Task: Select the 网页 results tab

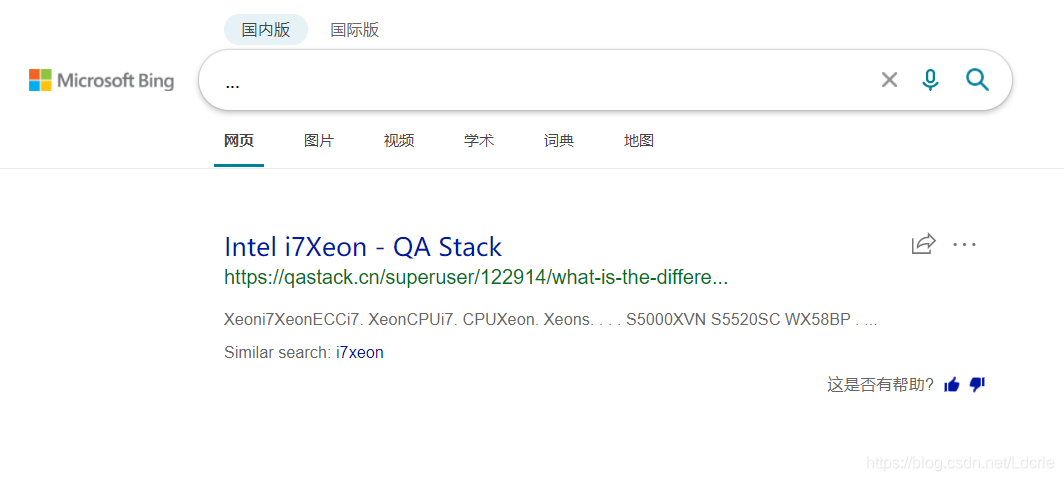Action: (x=239, y=141)
